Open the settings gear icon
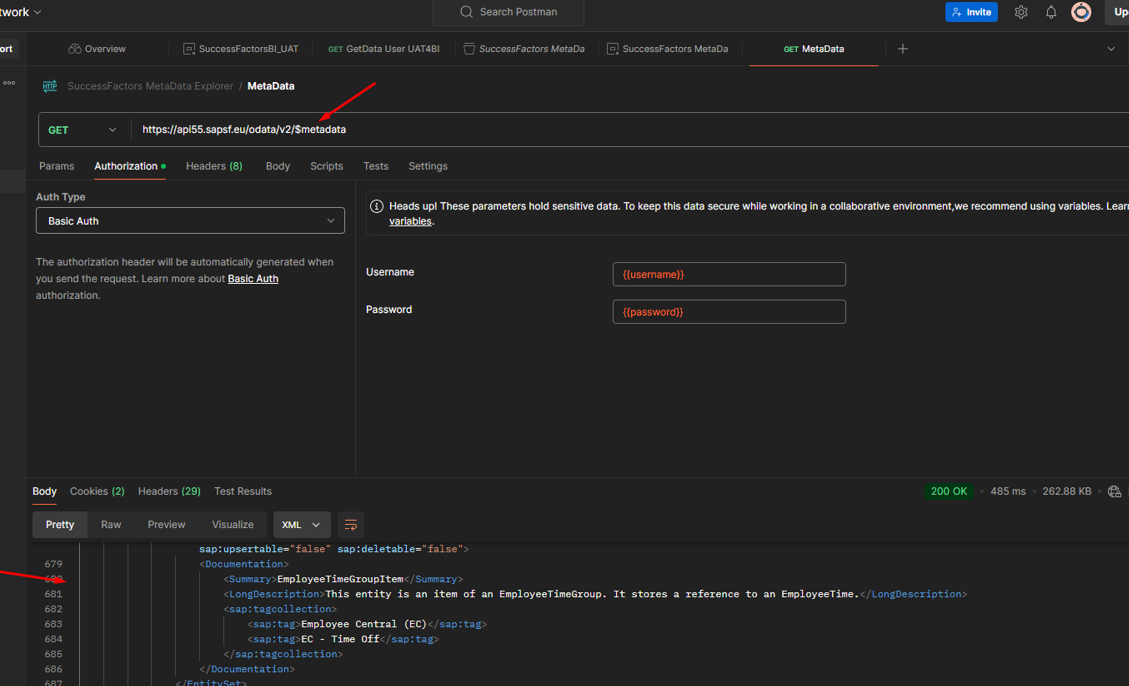This screenshot has width=1129, height=686. click(1020, 12)
